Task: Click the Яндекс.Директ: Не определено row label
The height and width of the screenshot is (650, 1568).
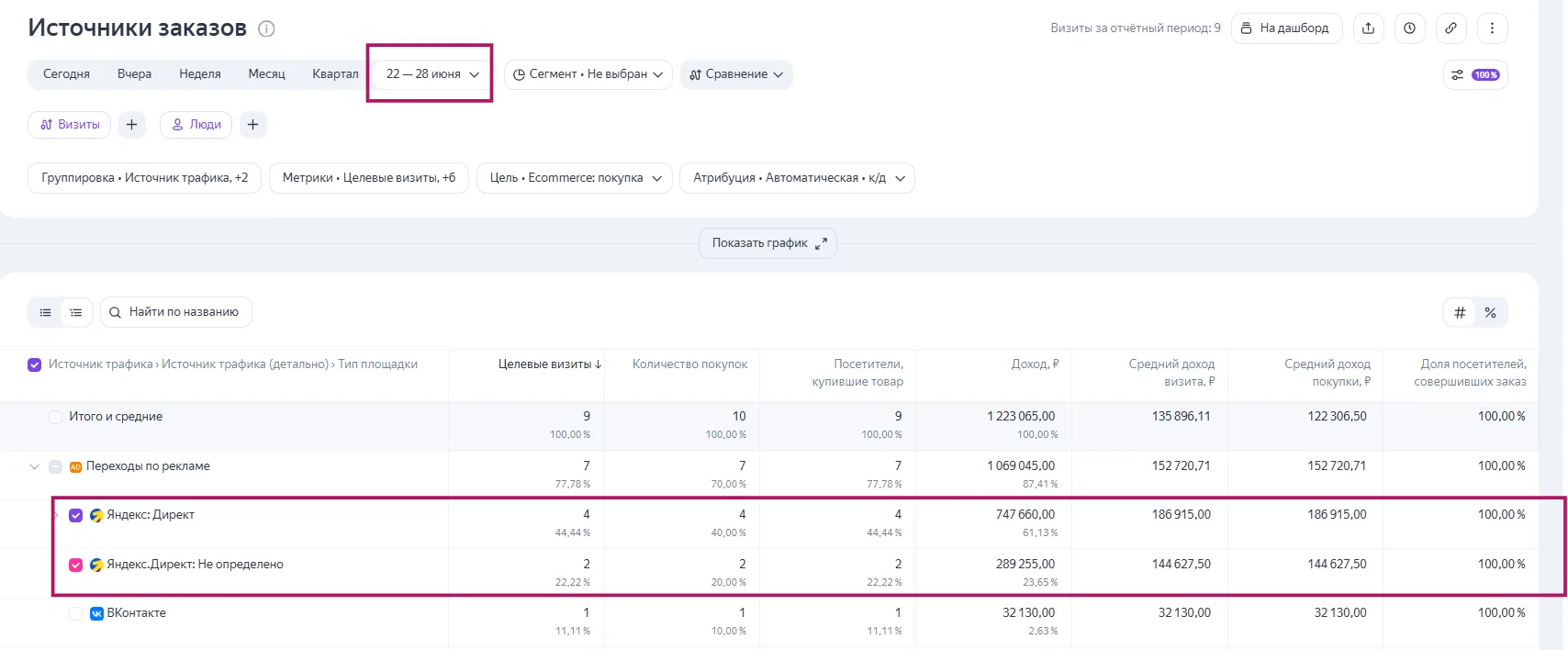Action: click(195, 565)
